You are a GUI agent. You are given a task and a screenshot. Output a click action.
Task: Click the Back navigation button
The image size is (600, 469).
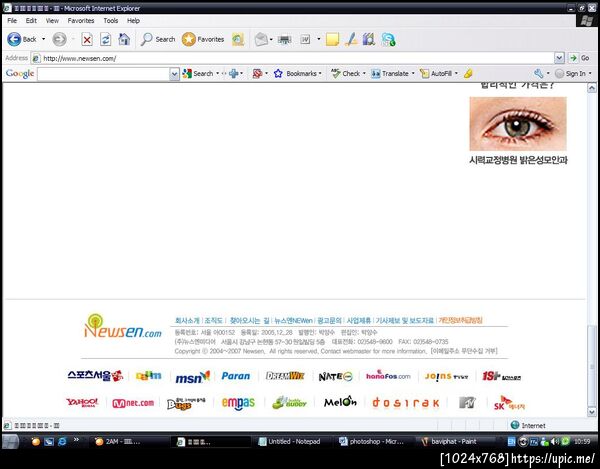click(x=22, y=39)
